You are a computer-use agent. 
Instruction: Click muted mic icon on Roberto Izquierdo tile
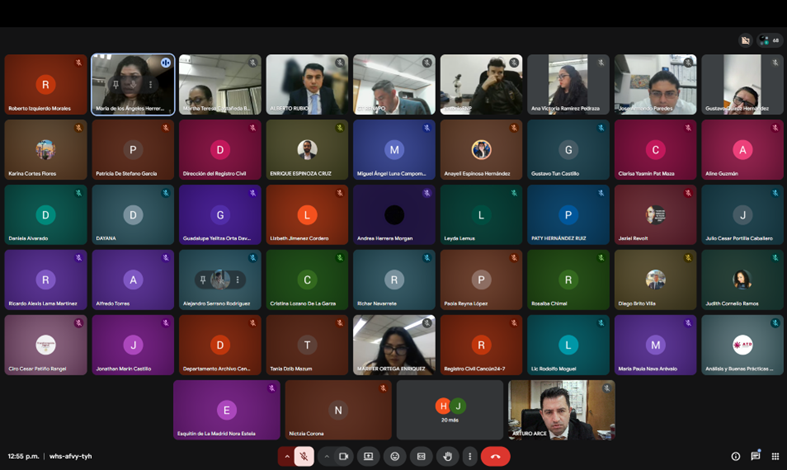(78, 63)
